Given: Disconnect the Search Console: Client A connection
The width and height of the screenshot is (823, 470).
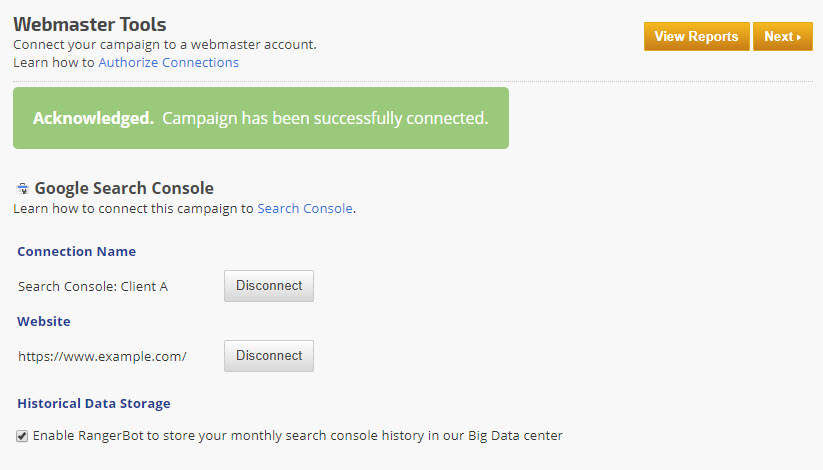Looking at the screenshot, I should tap(268, 286).
